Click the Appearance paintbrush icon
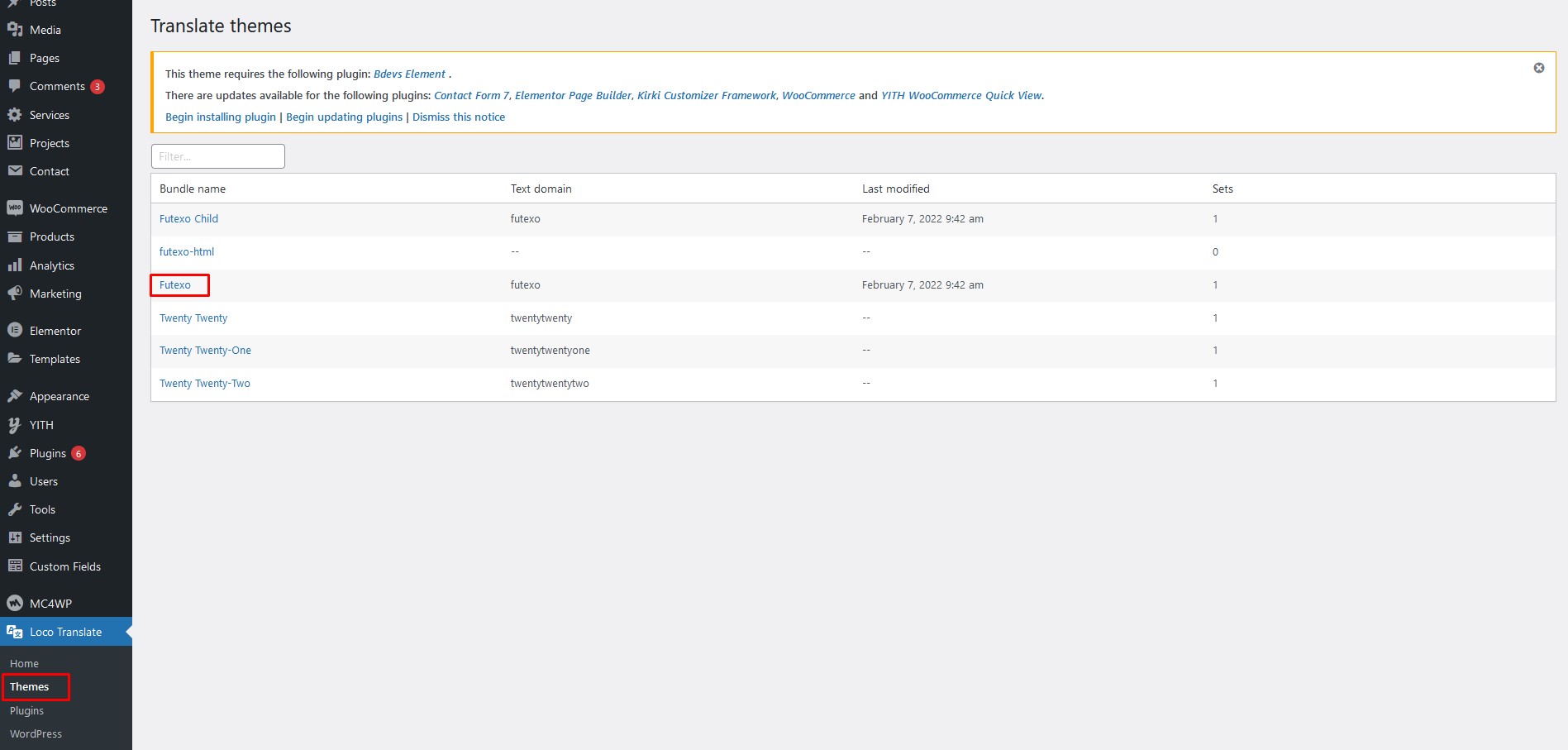The image size is (1568, 750). (15, 396)
